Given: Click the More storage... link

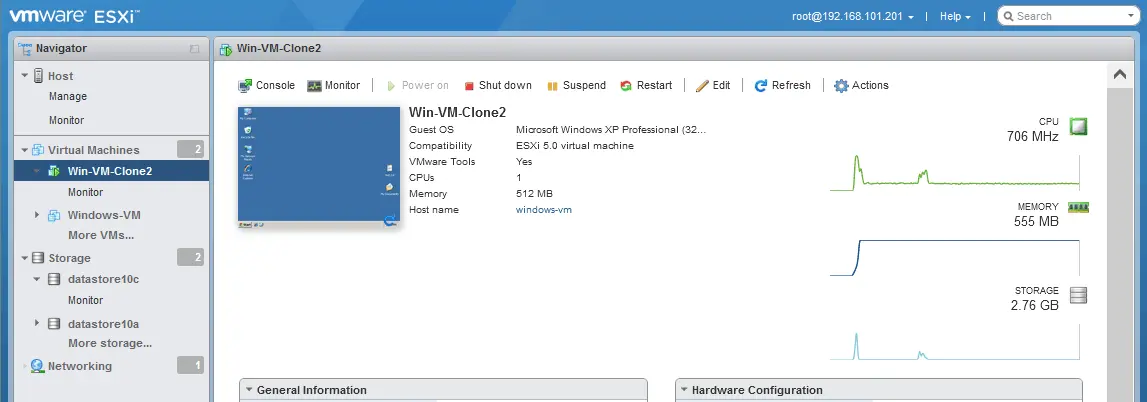Looking at the screenshot, I should click(110, 343).
